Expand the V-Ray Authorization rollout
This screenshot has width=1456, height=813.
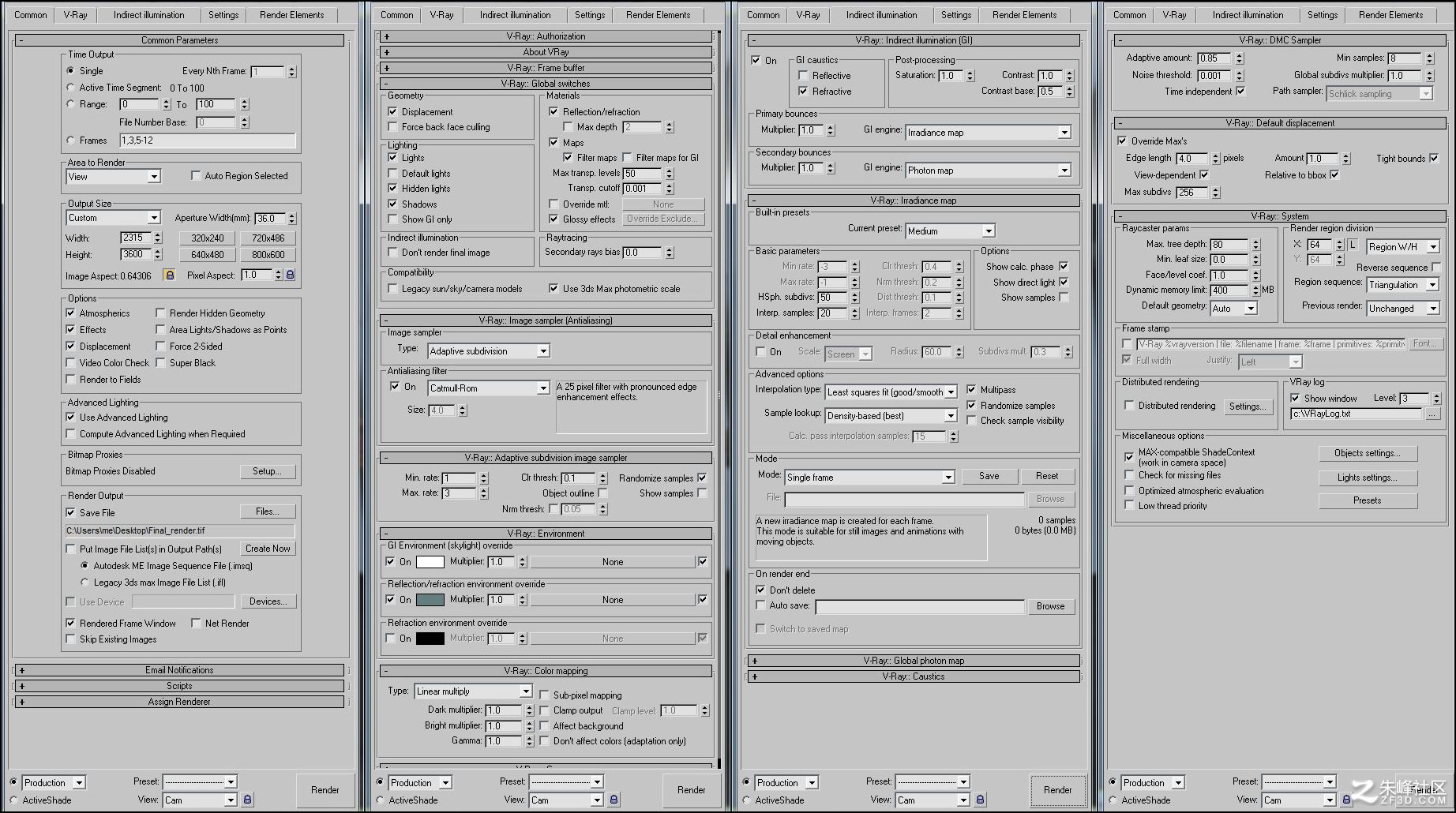pos(546,36)
